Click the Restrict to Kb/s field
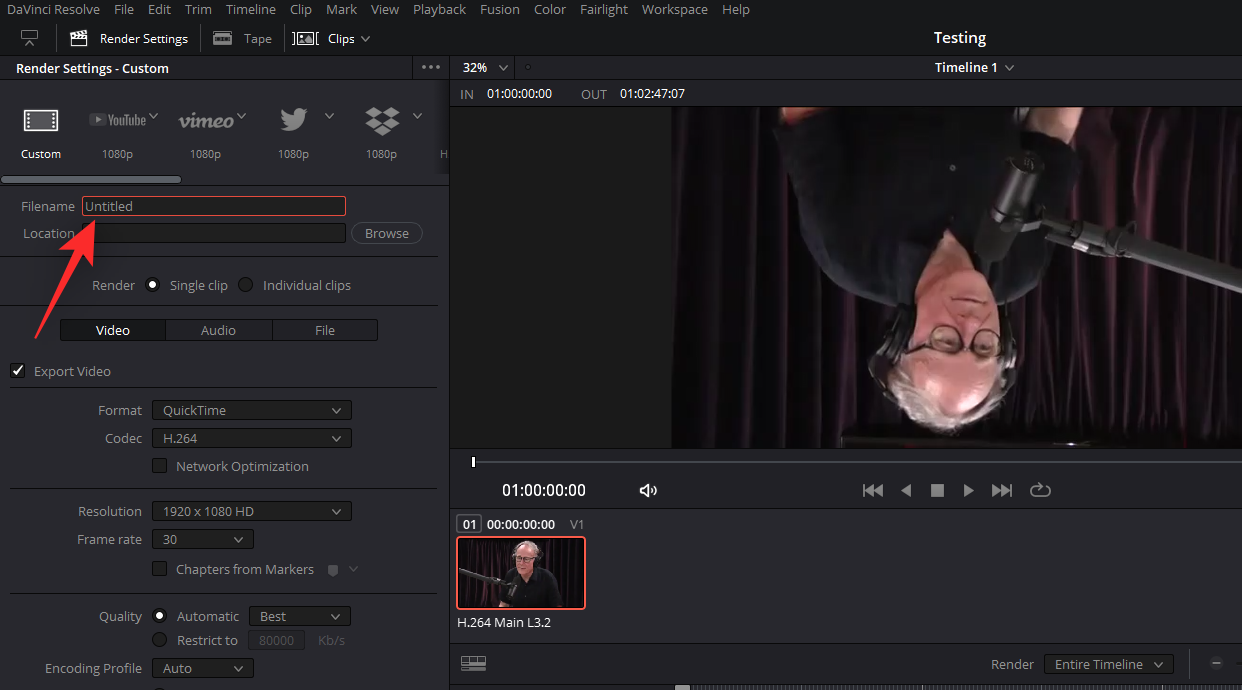 tap(278, 640)
